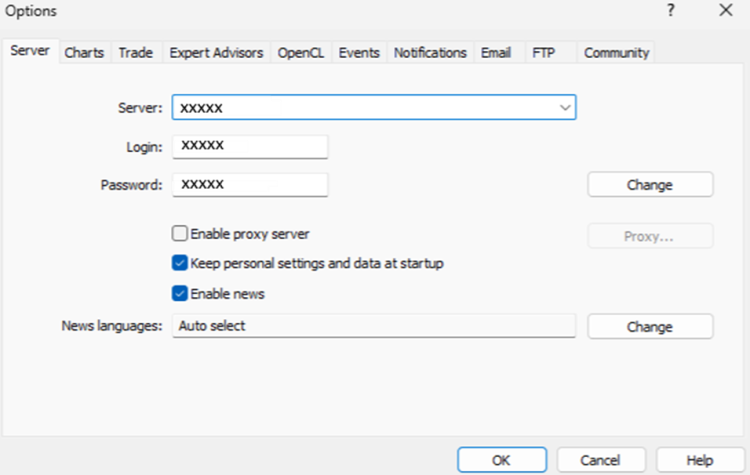Click Change button next to Password
Viewport: 750px width, 475px height.
point(650,185)
